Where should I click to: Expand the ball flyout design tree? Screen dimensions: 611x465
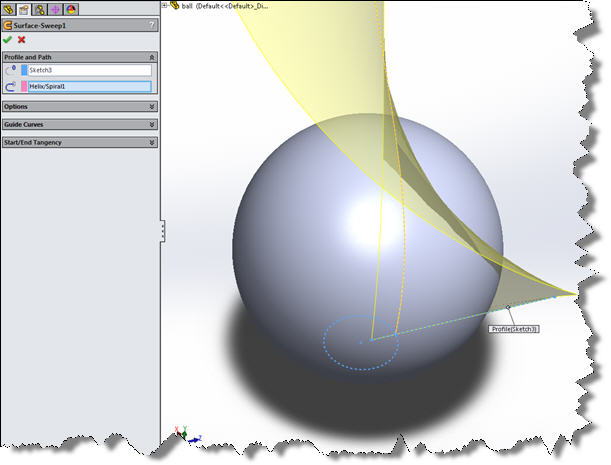[164, 5]
